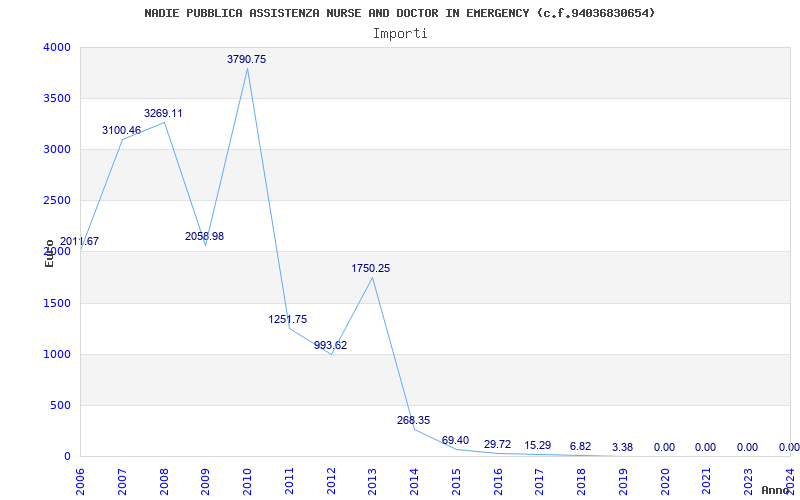Image resolution: width=800 pixels, height=500 pixels.
Task: Click the 2018 year axis label
Action: (x=581, y=480)
